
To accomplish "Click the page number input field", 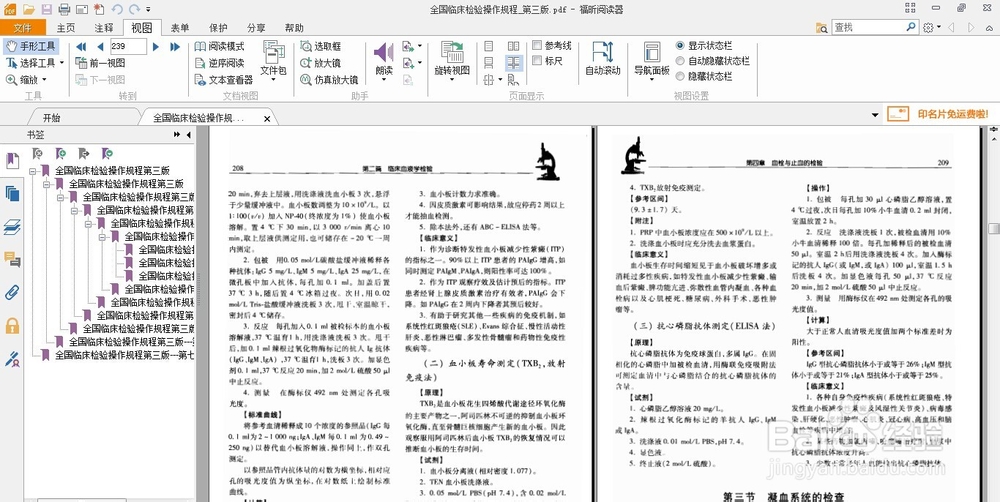I will [x=128, y=46].
